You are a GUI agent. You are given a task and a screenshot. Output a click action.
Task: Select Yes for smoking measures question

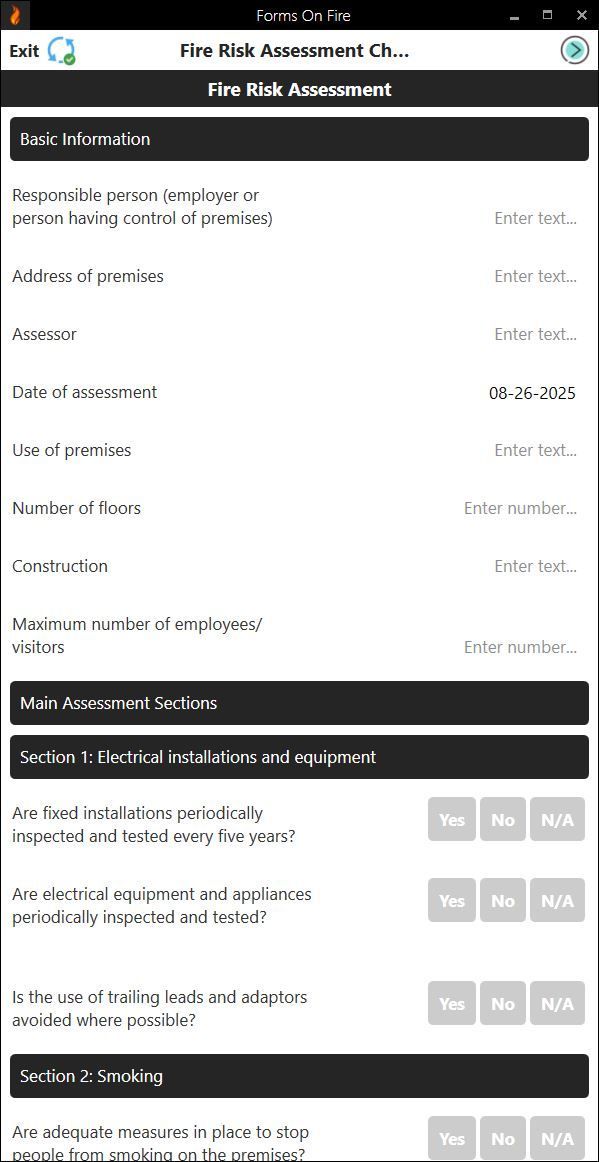[x=451, y=1138]
